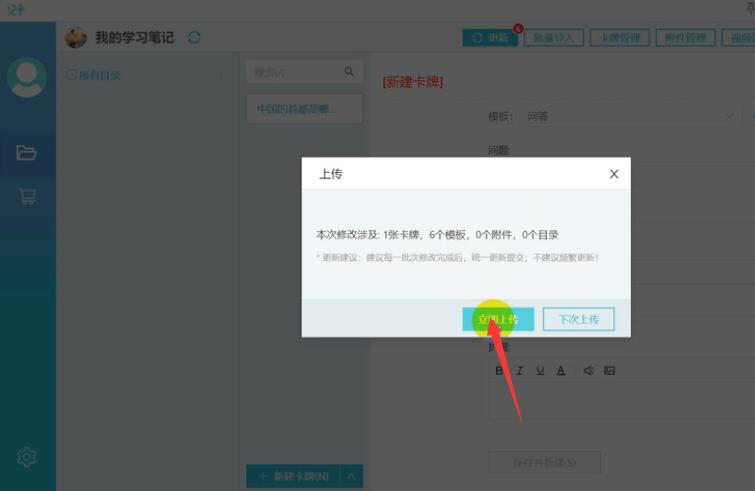This screenshot has width=755, height=491.
Task: Click the 保存并新建 button
Action: pos(545,462)
